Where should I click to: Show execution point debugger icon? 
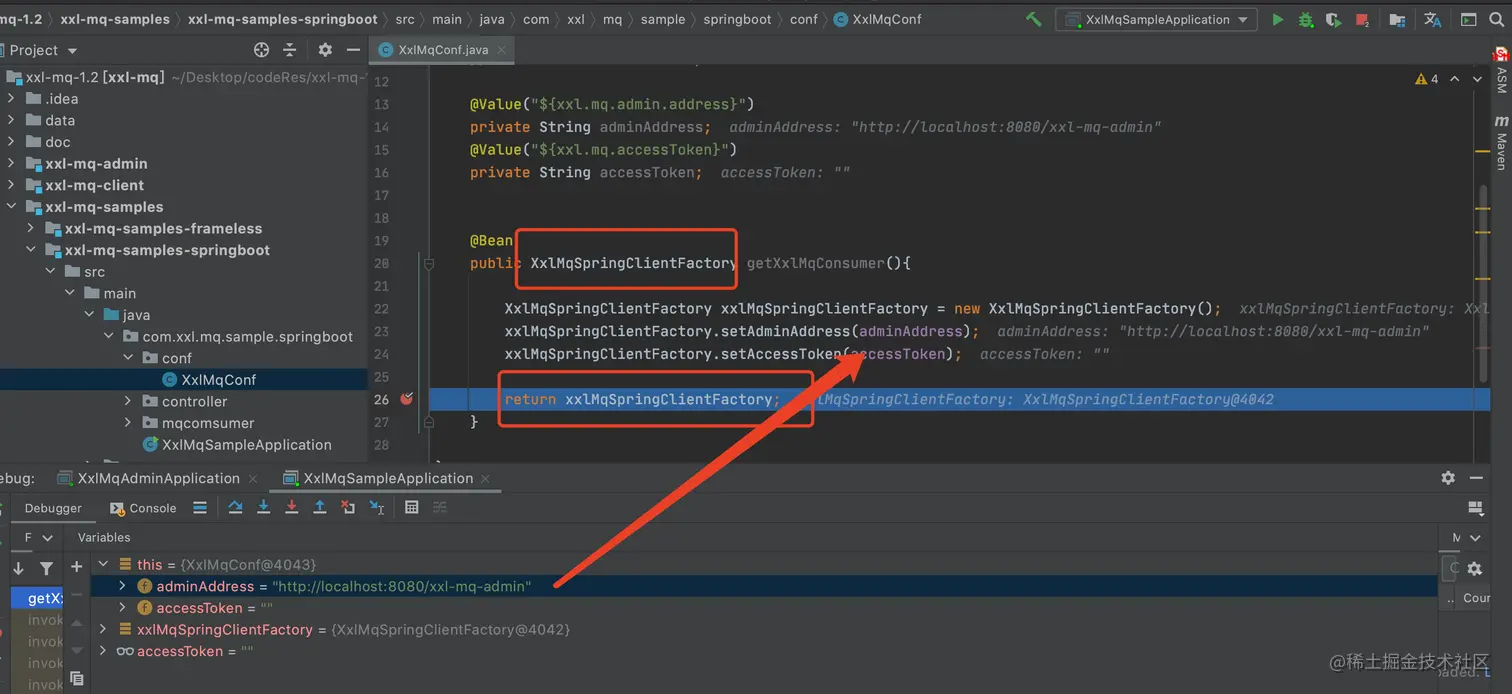coord(200,508)
